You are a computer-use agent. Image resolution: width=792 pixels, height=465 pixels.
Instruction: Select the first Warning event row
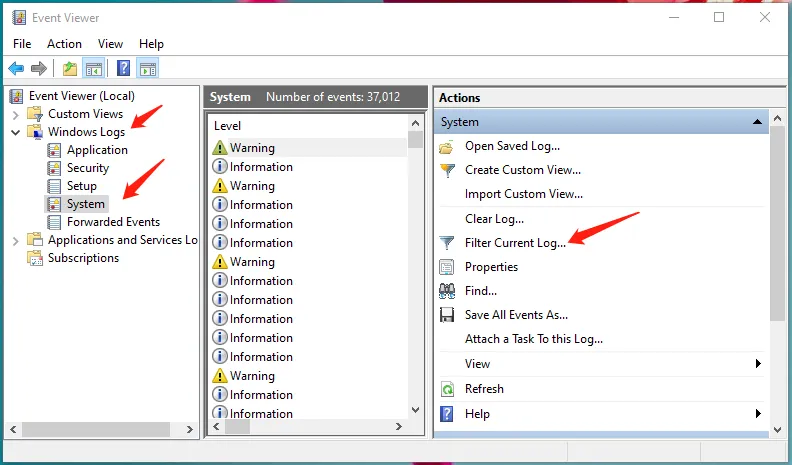pos(309,148)
